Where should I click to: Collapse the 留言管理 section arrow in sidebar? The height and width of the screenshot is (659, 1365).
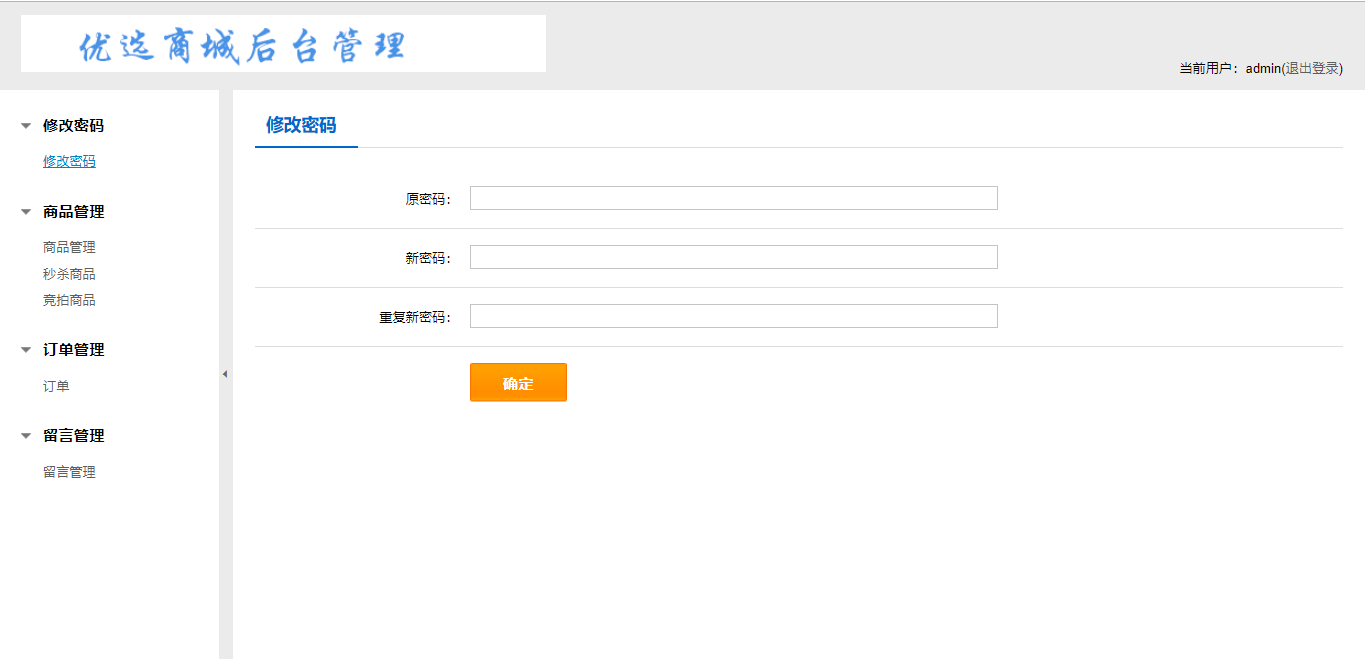point(26,436)
